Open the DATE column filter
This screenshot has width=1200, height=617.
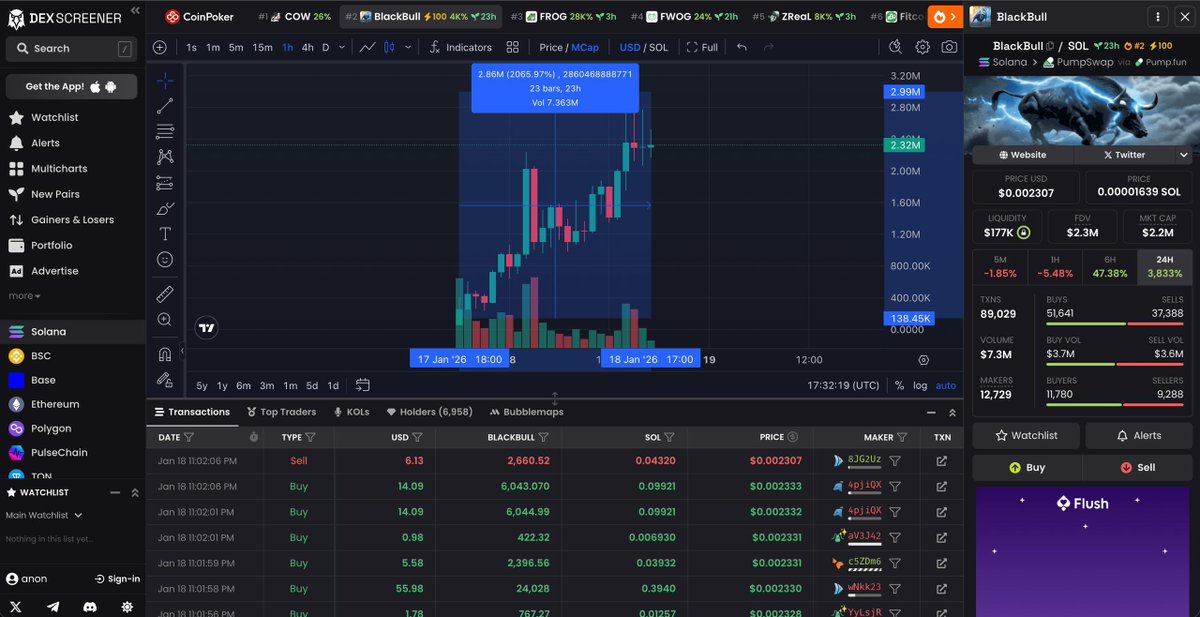pyautogui.click(x=189, y=437)
